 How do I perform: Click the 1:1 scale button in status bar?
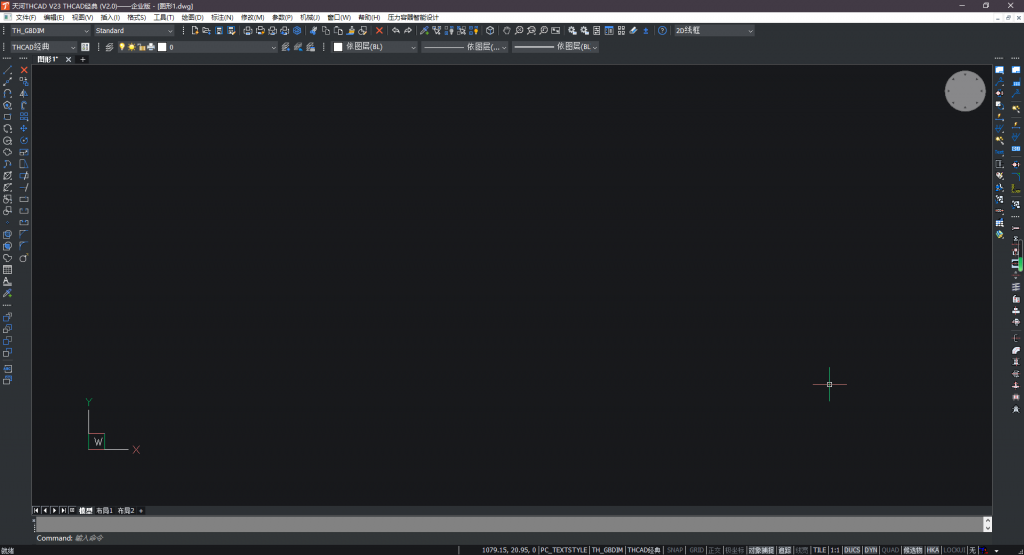tap(834, 549)
